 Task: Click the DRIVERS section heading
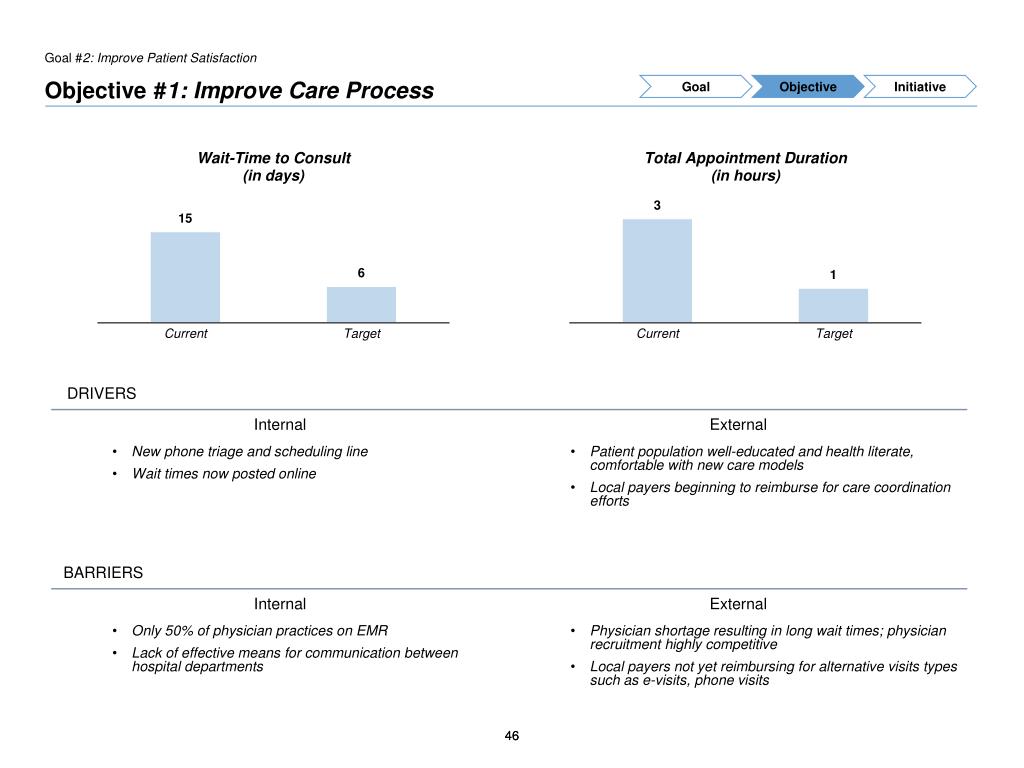coord(101,394)
